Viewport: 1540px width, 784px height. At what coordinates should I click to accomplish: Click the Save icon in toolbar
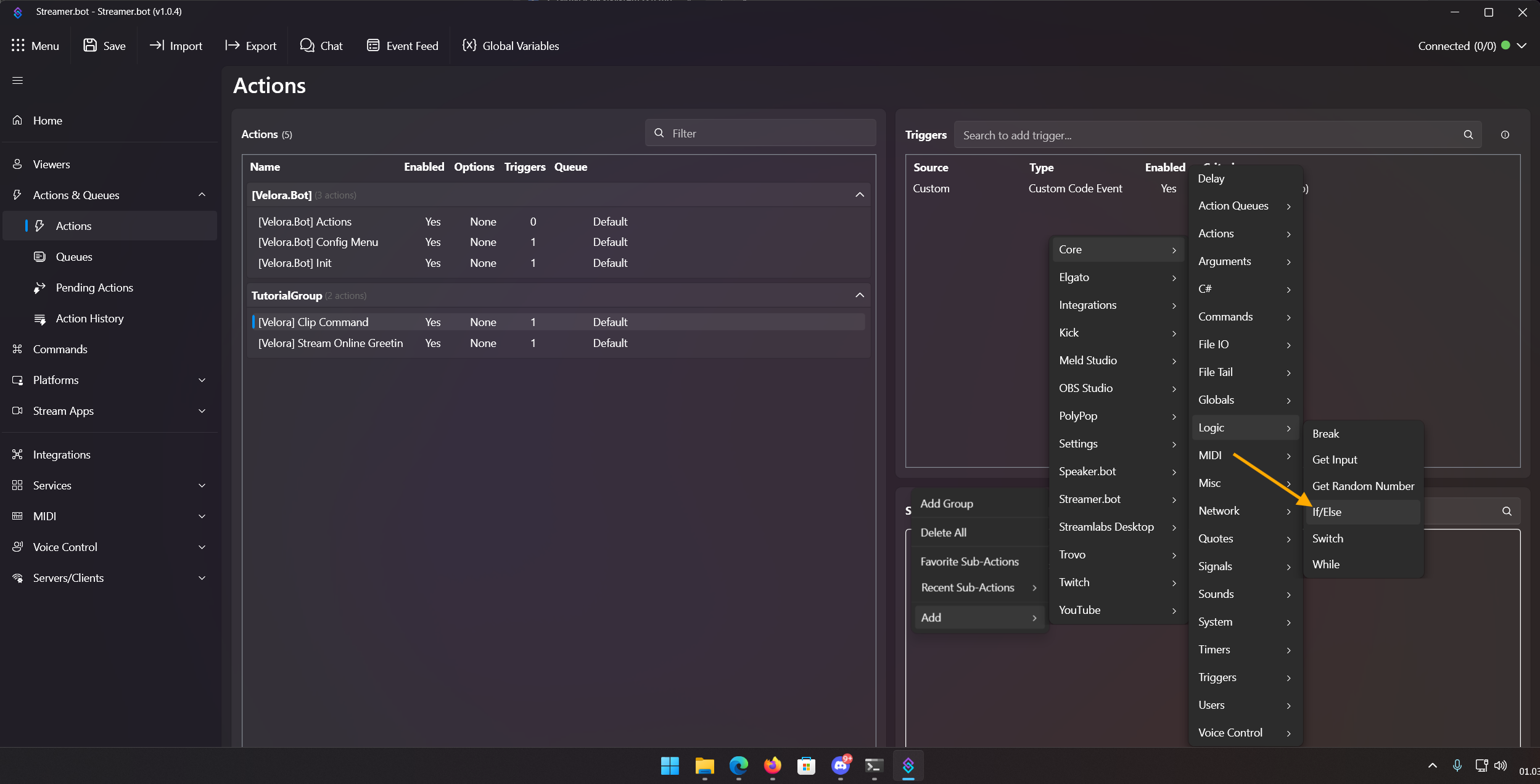pyautogui.click(x=91, y=46)
